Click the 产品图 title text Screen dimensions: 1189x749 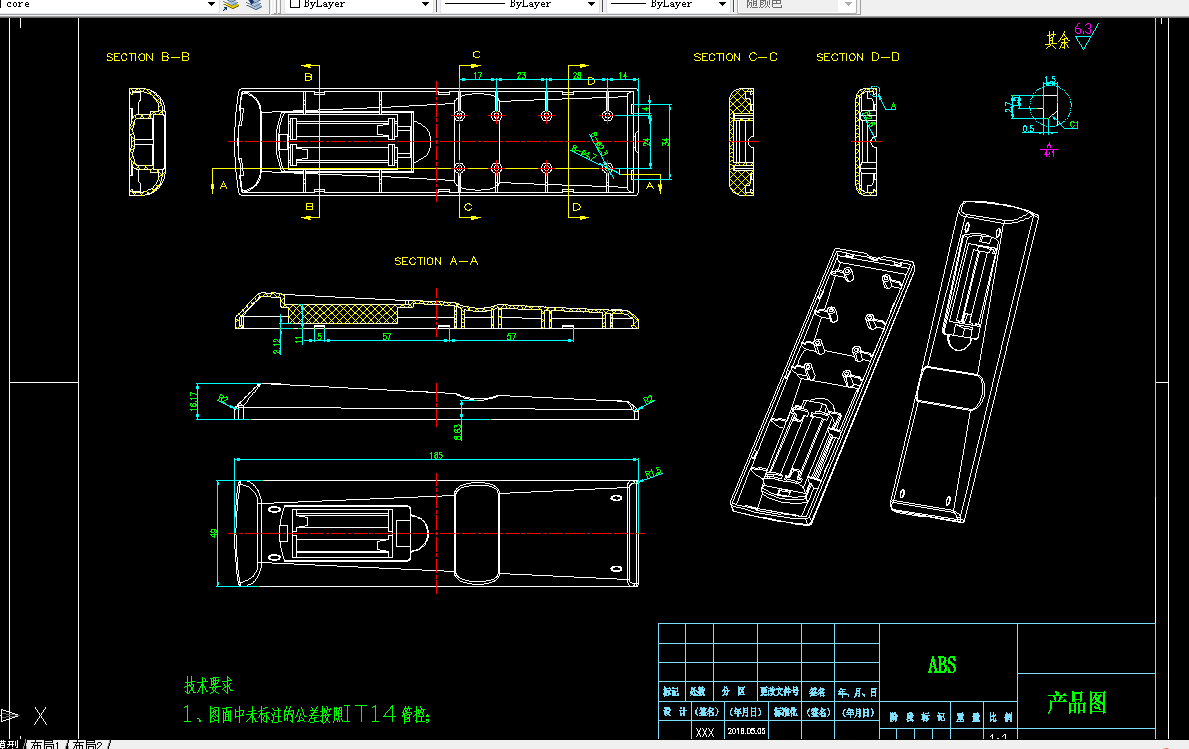tap(1077, 702)
